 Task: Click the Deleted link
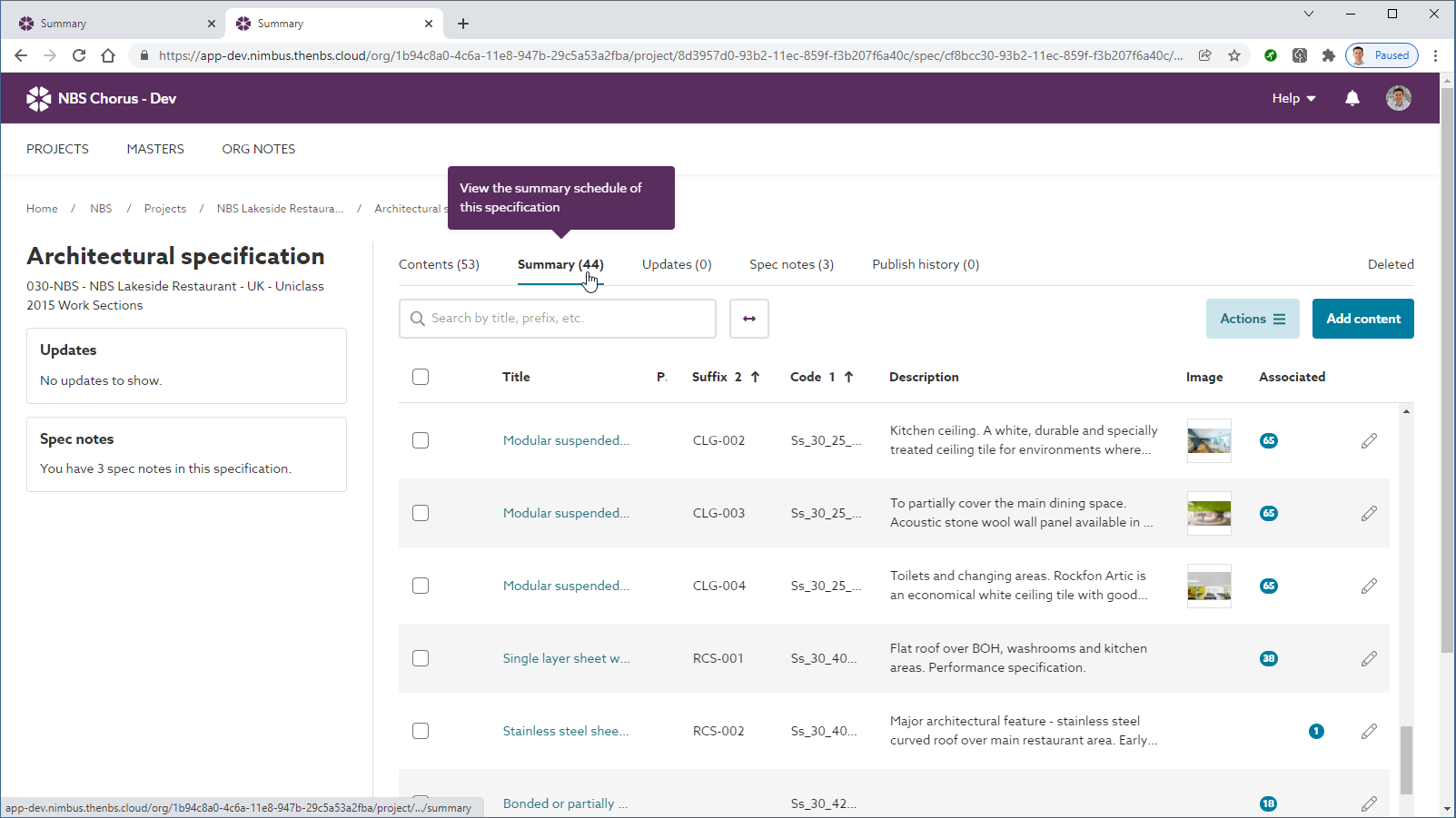[x=1391, y=264]
